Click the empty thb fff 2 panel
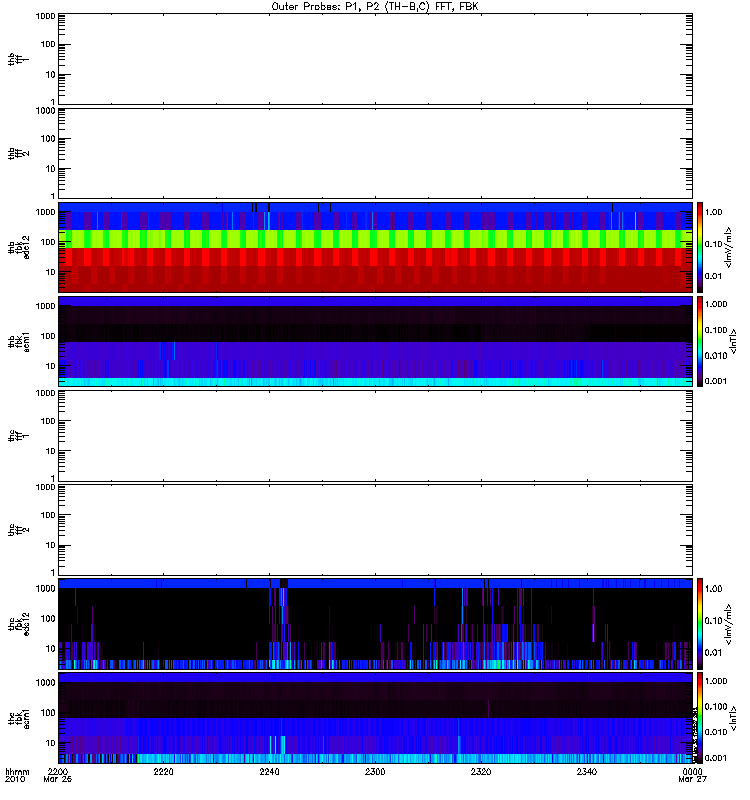This screenshot has height=800, width=750. click(375, 153)
